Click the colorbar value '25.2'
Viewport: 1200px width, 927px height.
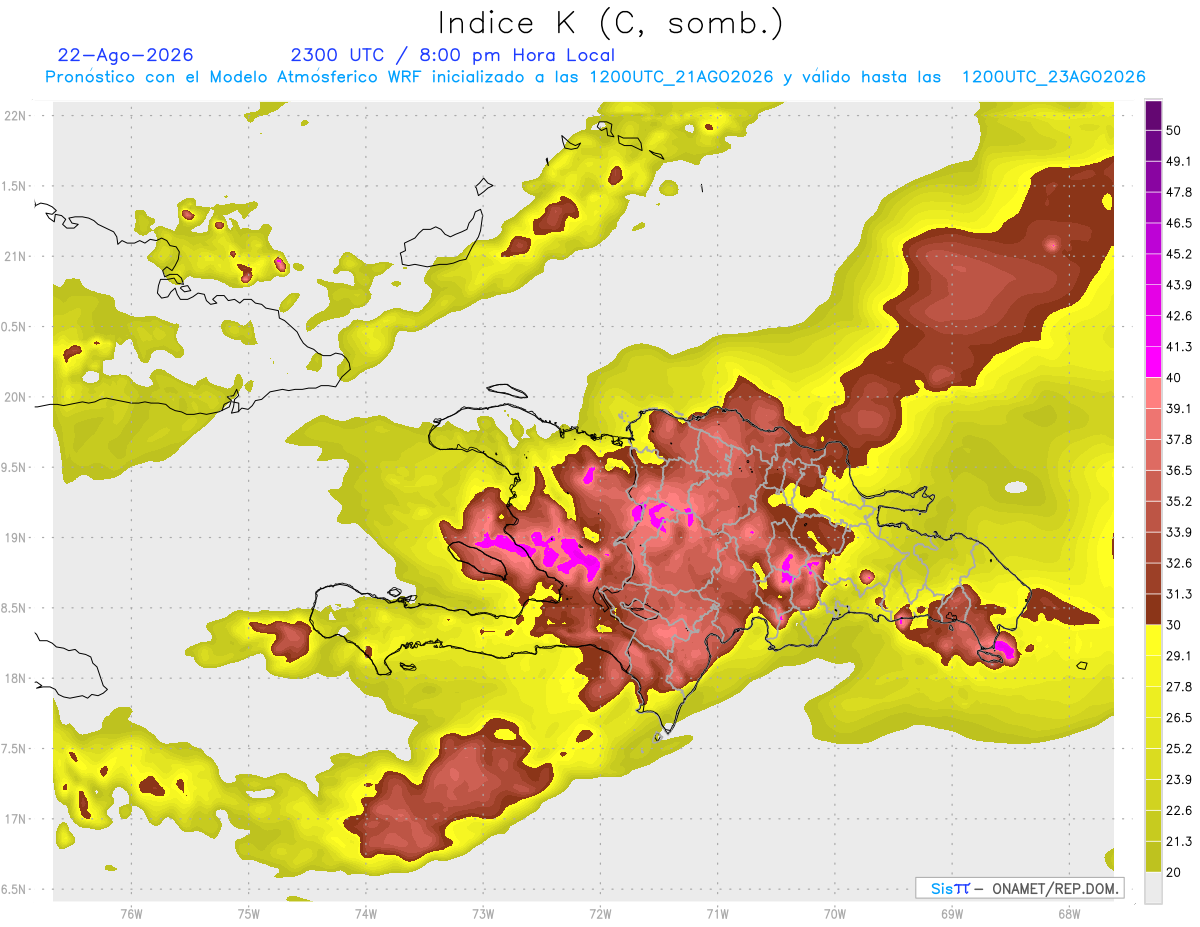(1178, 748)
